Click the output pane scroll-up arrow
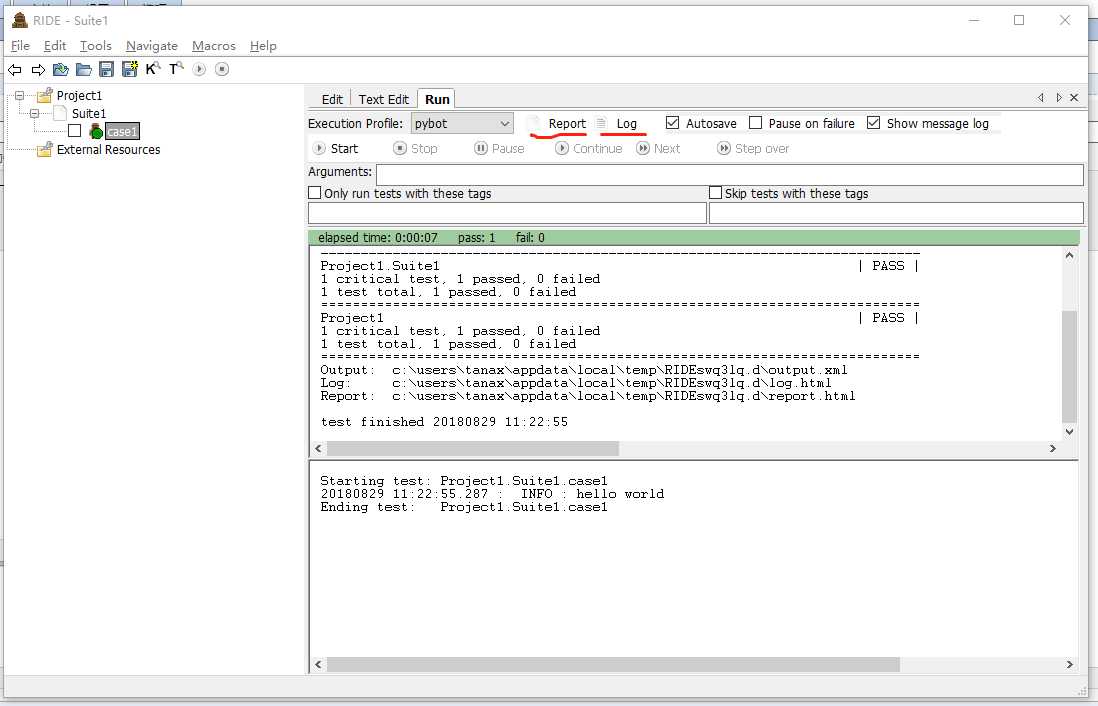 [1069, 256]
